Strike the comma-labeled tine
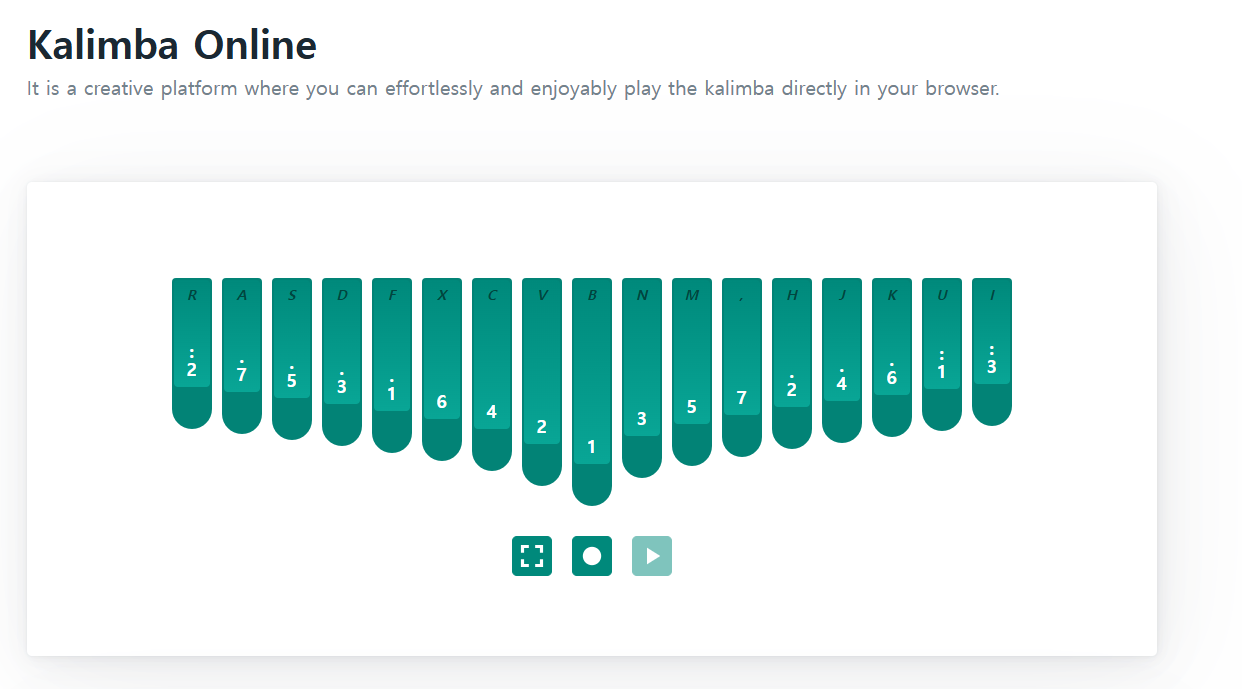 click(742, 367)
